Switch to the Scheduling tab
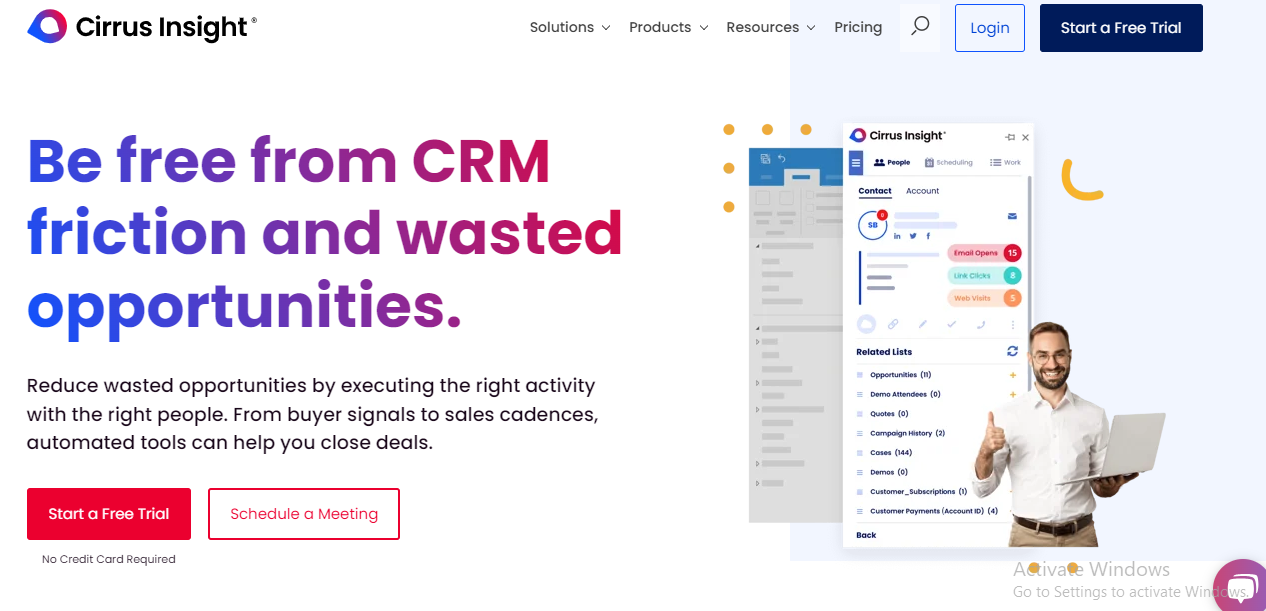1266x611 pixels. (x=949, y=162)
